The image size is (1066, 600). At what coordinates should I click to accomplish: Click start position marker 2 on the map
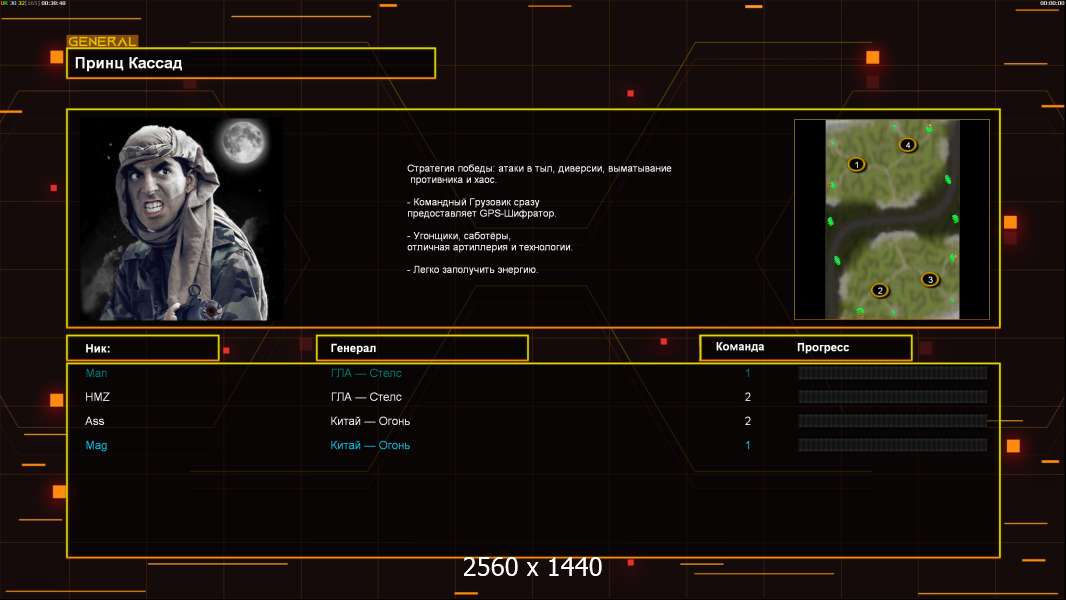(880, 291)
